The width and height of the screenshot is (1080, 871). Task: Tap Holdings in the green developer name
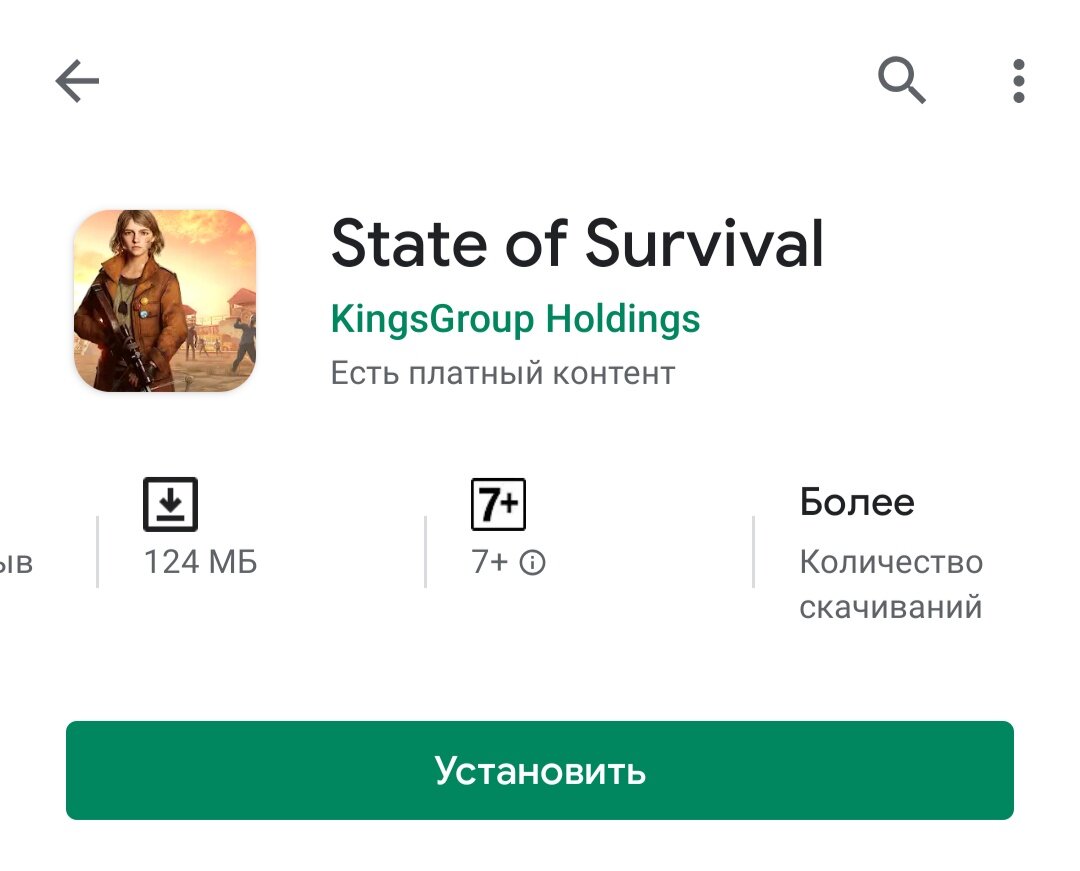623,319
